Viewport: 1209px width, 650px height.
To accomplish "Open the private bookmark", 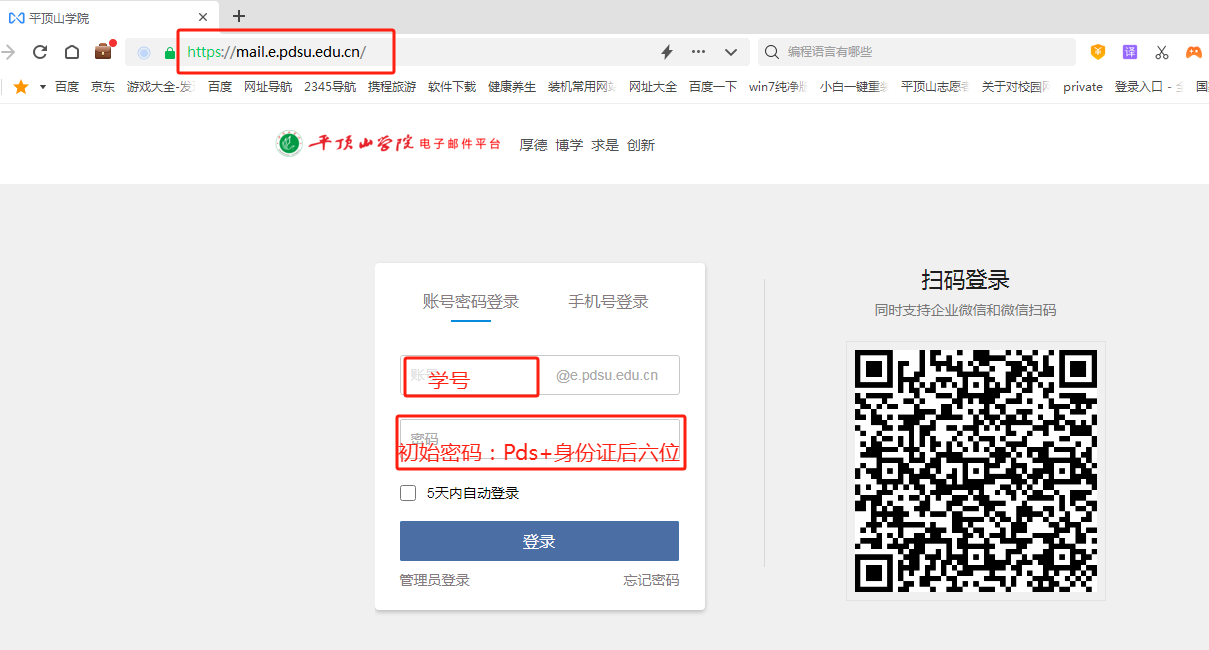I will [1083, 87].
